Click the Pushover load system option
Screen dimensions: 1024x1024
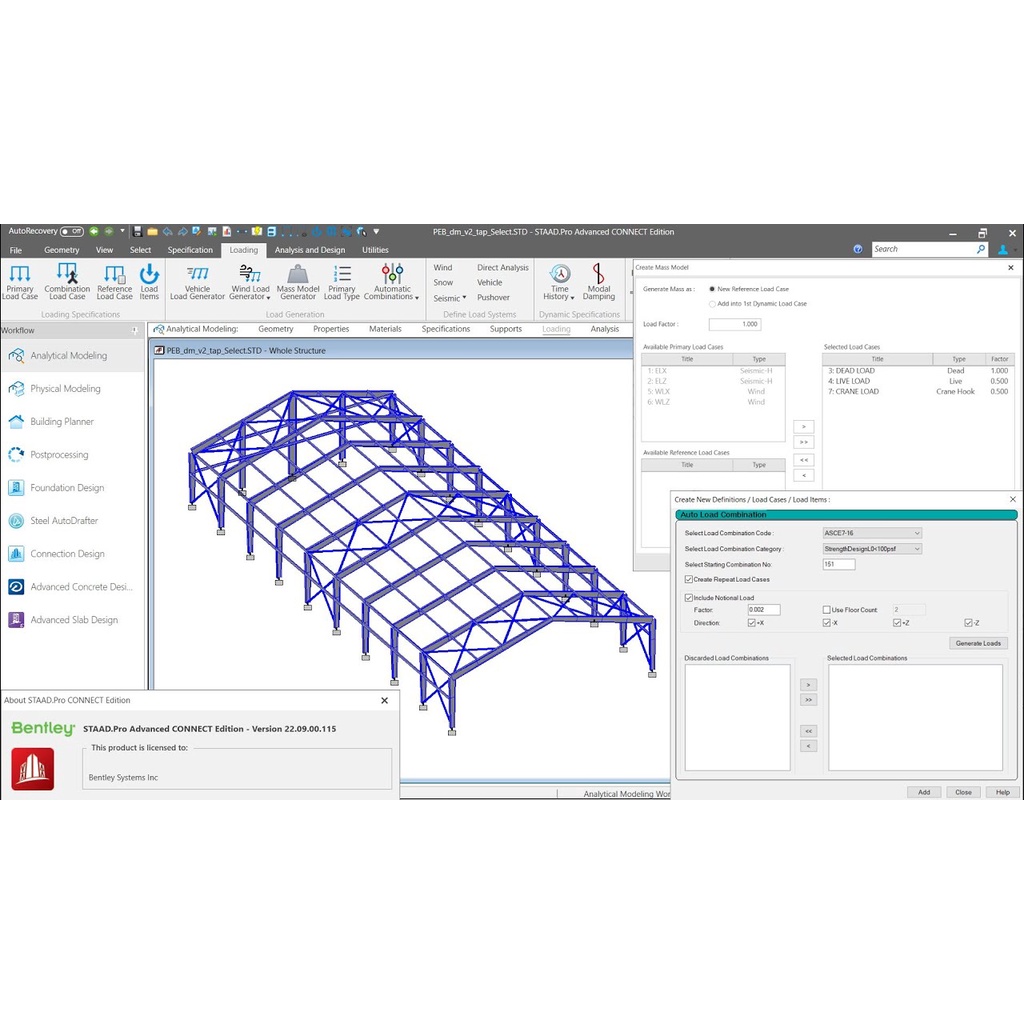493,298
